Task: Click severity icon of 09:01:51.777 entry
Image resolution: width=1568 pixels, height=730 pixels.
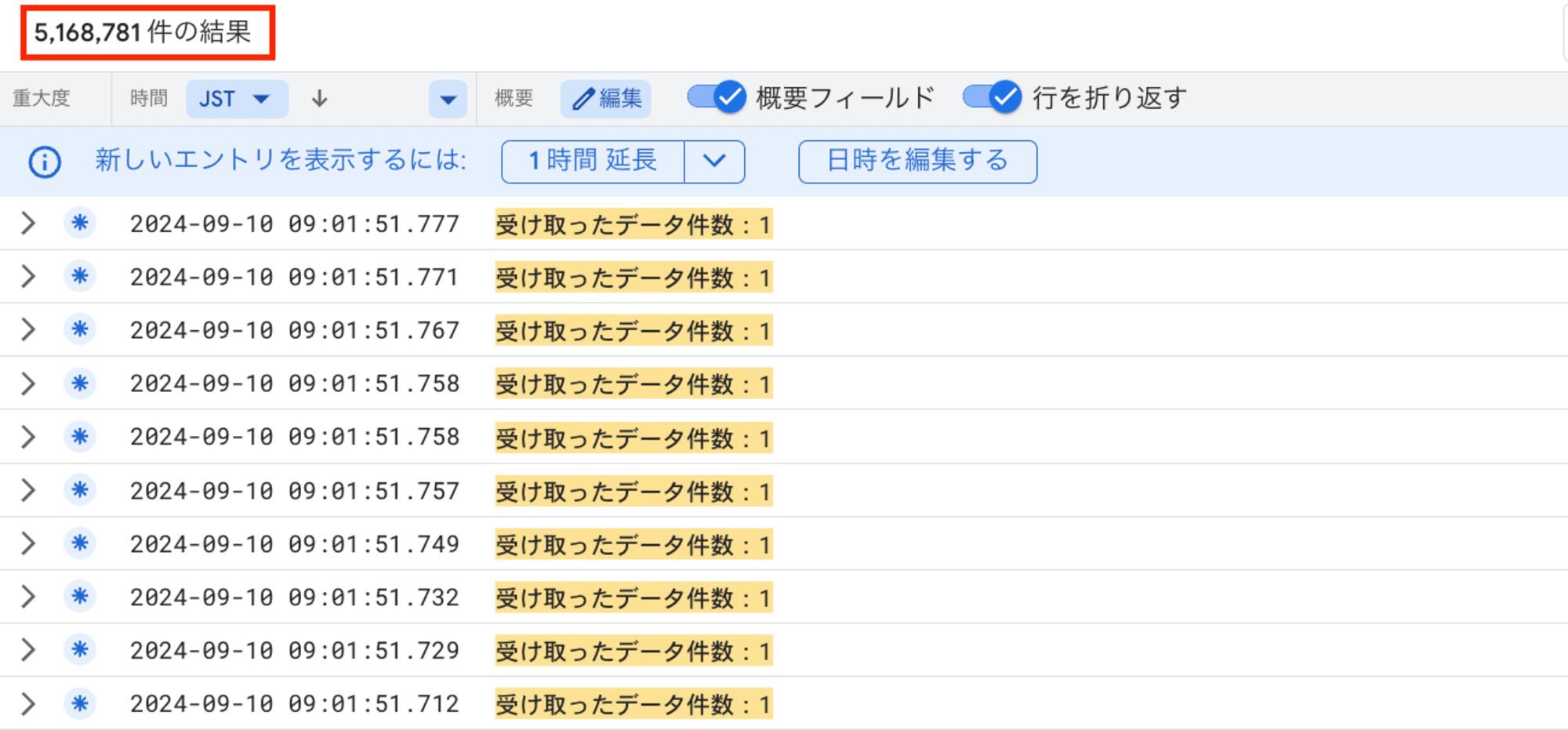Action: (x=80, y=223)
